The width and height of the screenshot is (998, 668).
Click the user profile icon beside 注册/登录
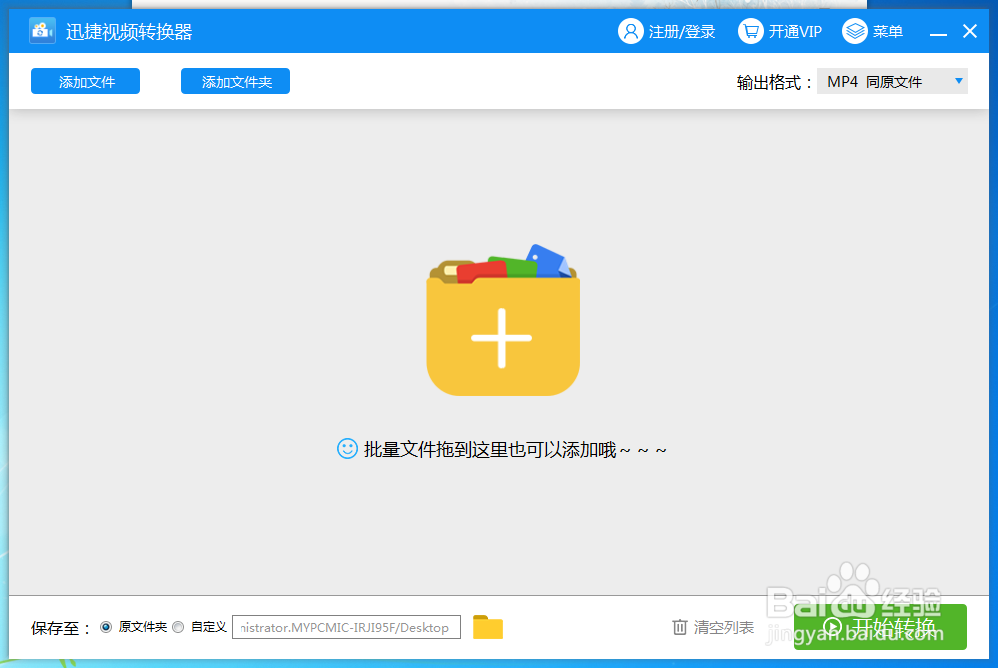[x=630, y=31]
